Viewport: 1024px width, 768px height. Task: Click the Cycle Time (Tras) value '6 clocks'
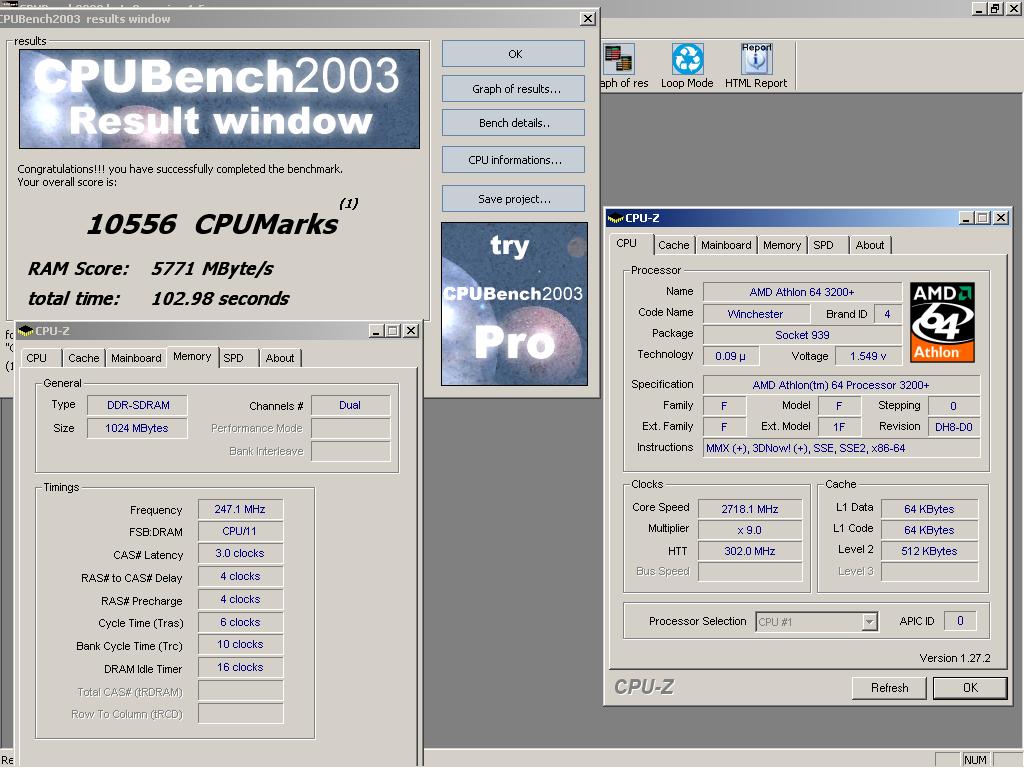(x=240, y=622)
